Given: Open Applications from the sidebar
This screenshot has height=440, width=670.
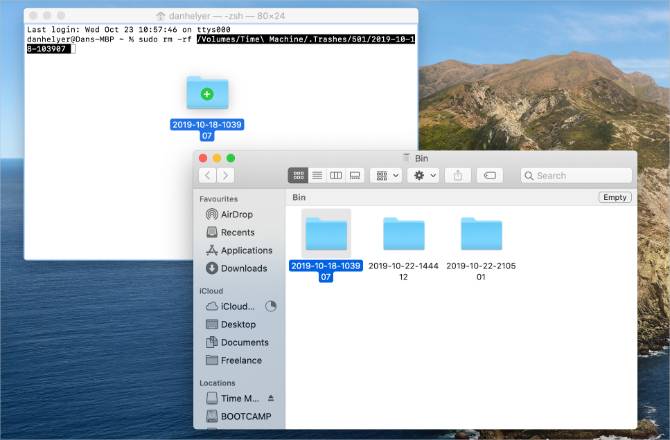Looking at the screenshot, I should click(245, 250).
